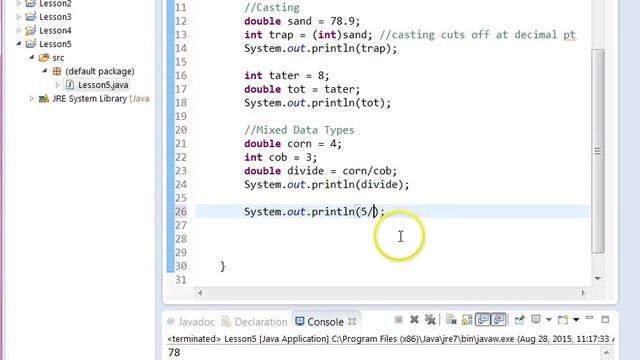
Task: Click line number 26 in the gutter
Action: pyautogui.click(x=181, y=211)
